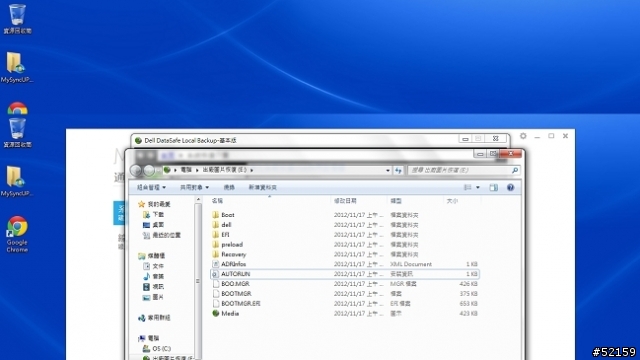Select 文件 under libraries

(158, 266)
